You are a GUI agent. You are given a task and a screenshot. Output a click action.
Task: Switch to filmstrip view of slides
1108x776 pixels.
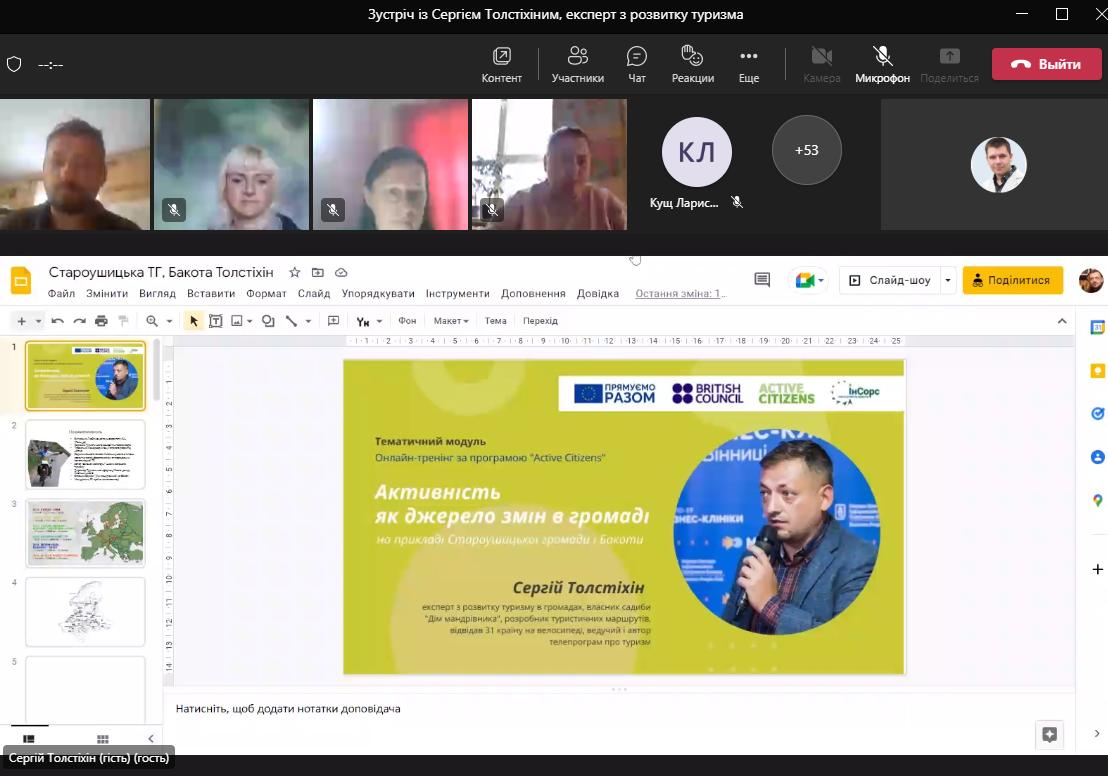click(x=29, y=739)
